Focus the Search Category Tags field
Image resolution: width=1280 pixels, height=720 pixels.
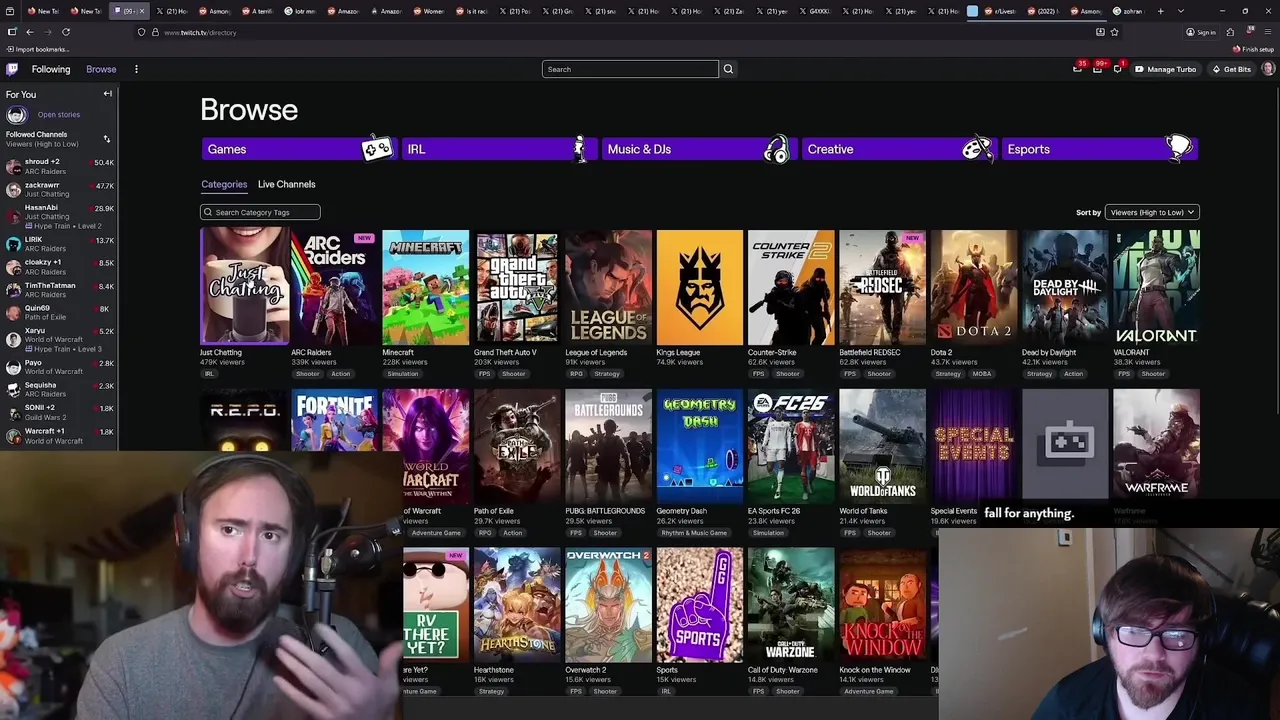(260, 212)
